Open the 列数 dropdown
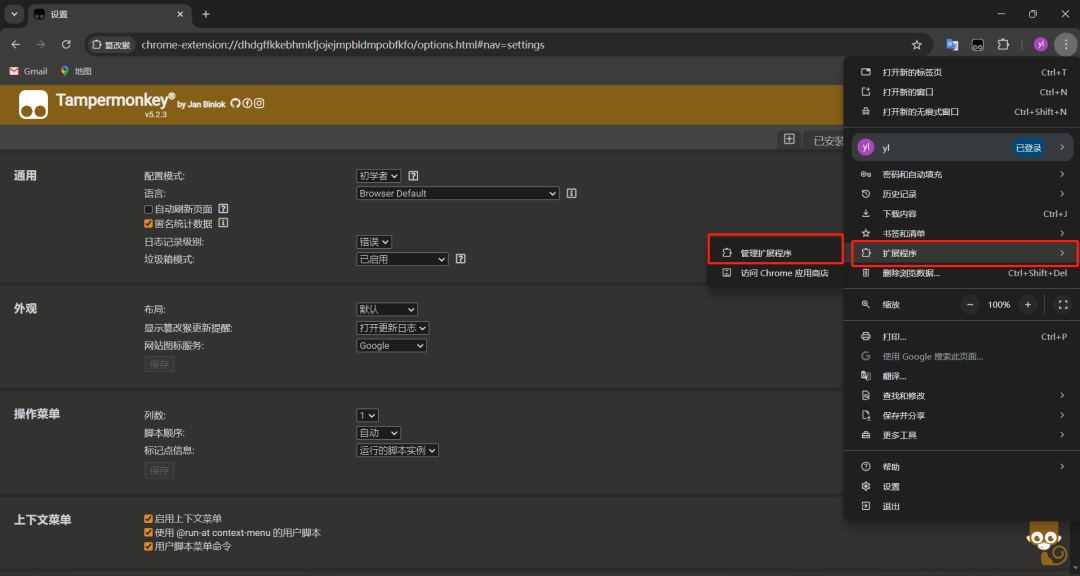 (367, 415)
